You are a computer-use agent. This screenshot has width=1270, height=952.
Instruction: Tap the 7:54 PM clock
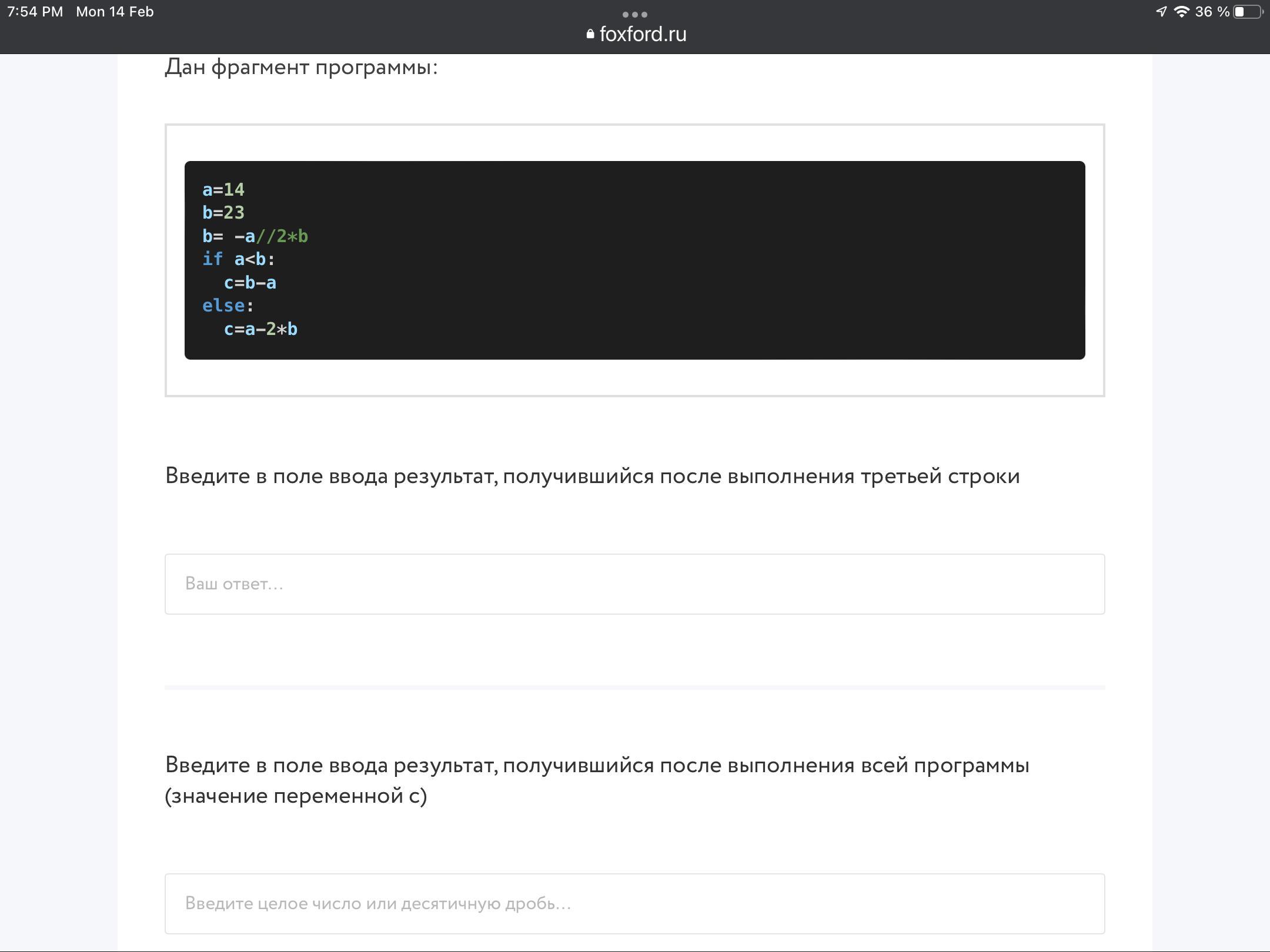(35, 12)
